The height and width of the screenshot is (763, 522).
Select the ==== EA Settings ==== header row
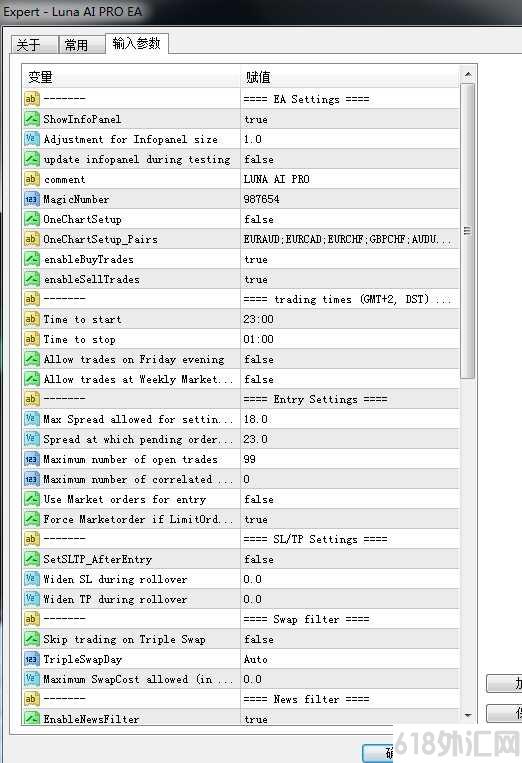tap(241, 99)
